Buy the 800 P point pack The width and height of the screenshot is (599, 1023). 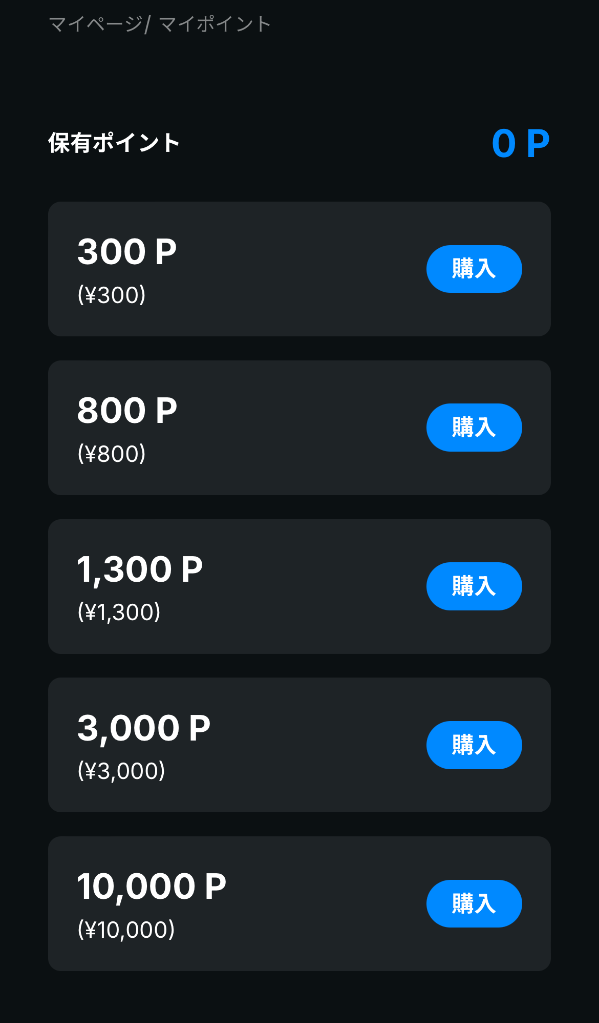(x=474, y=427)
